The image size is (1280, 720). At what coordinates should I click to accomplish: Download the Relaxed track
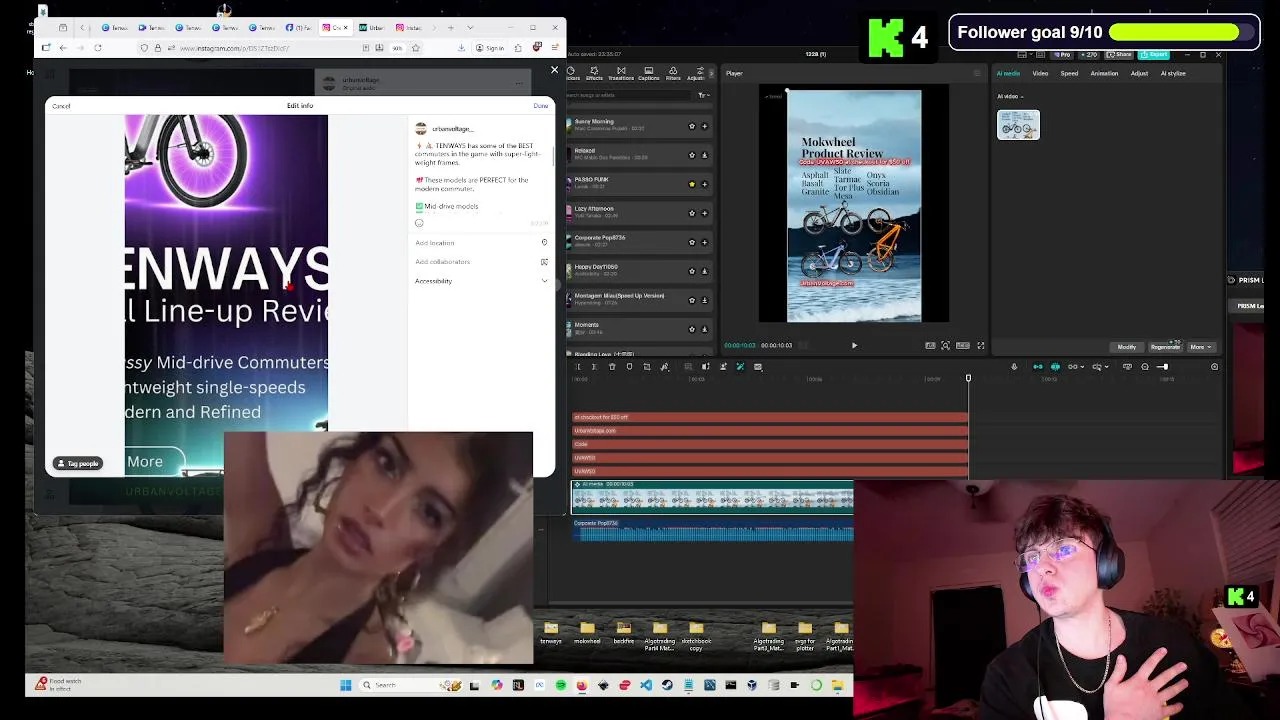point(704,155)
